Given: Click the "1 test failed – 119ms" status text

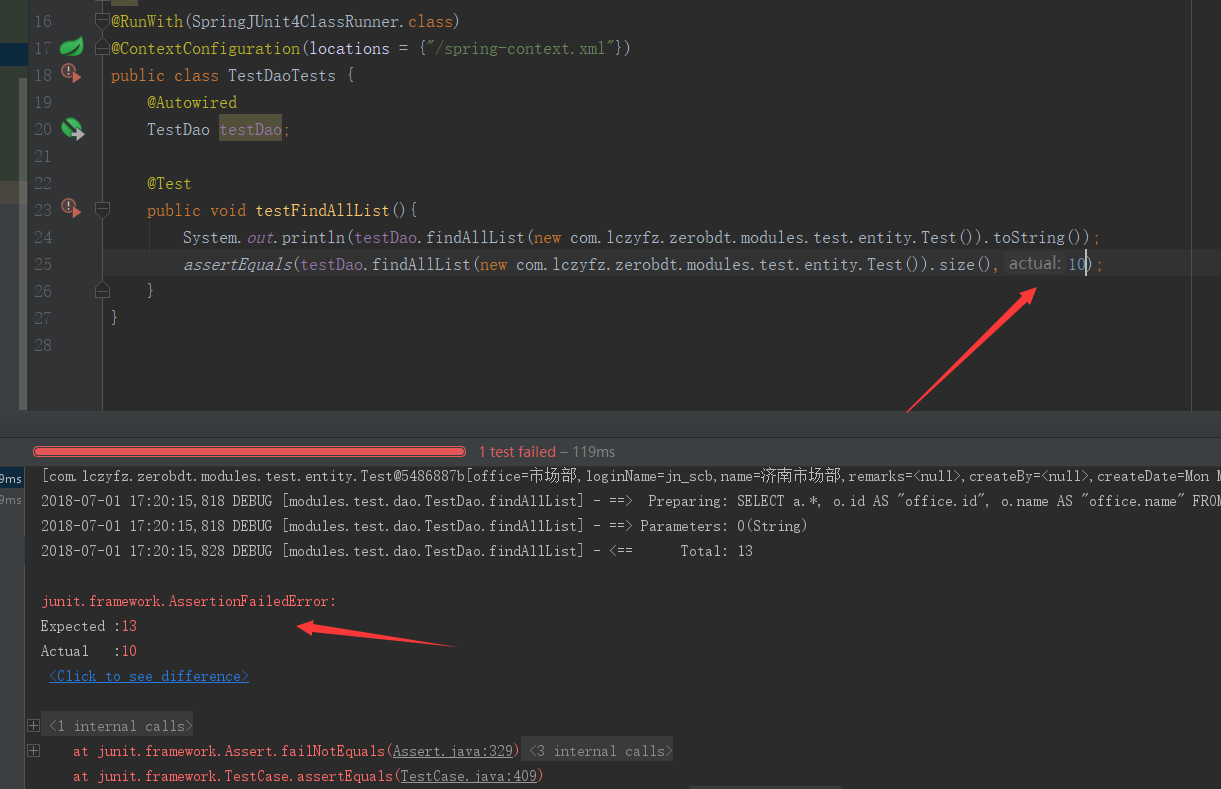Looking at the screenshot, I should [547, 452].
